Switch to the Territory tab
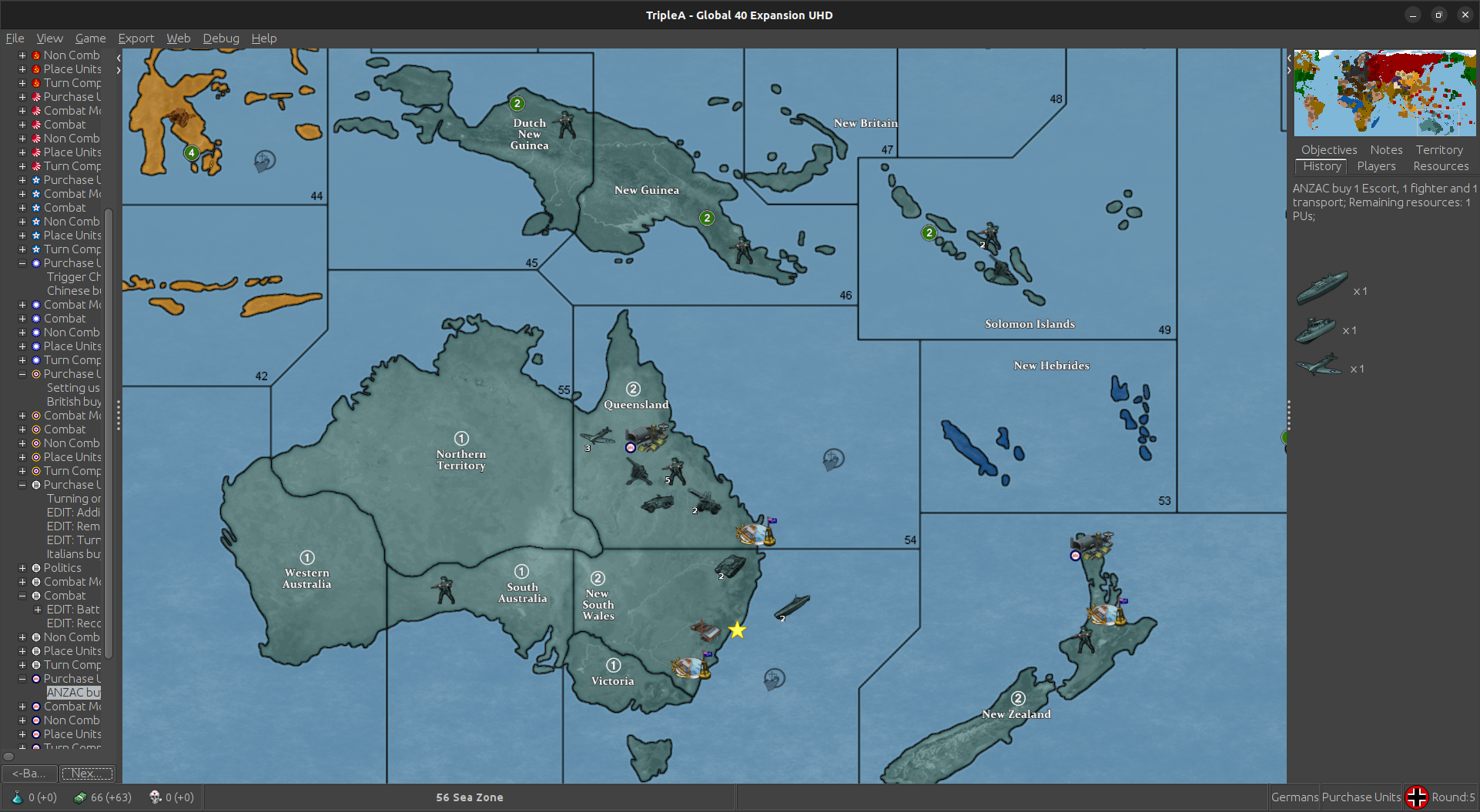1480x812 pixels. pos(1439,149)
